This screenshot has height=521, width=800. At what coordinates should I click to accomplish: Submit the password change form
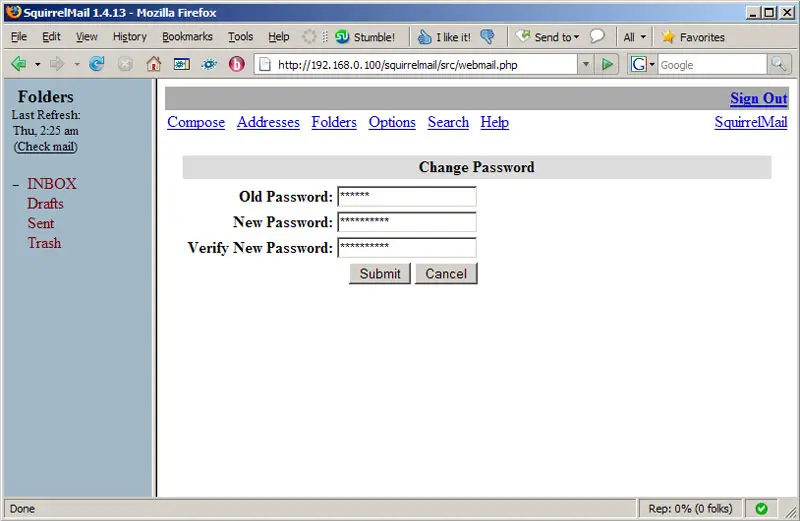pos(380,274)
